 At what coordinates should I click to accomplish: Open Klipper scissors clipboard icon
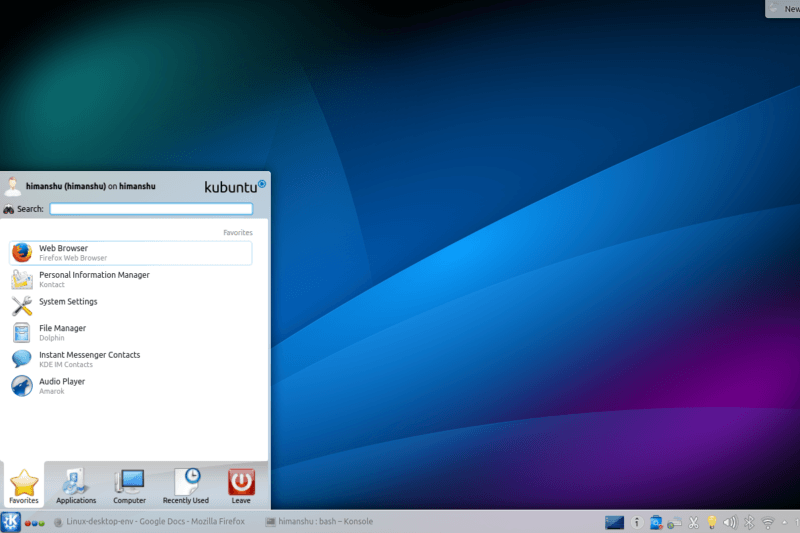click(x=693, y=522)
